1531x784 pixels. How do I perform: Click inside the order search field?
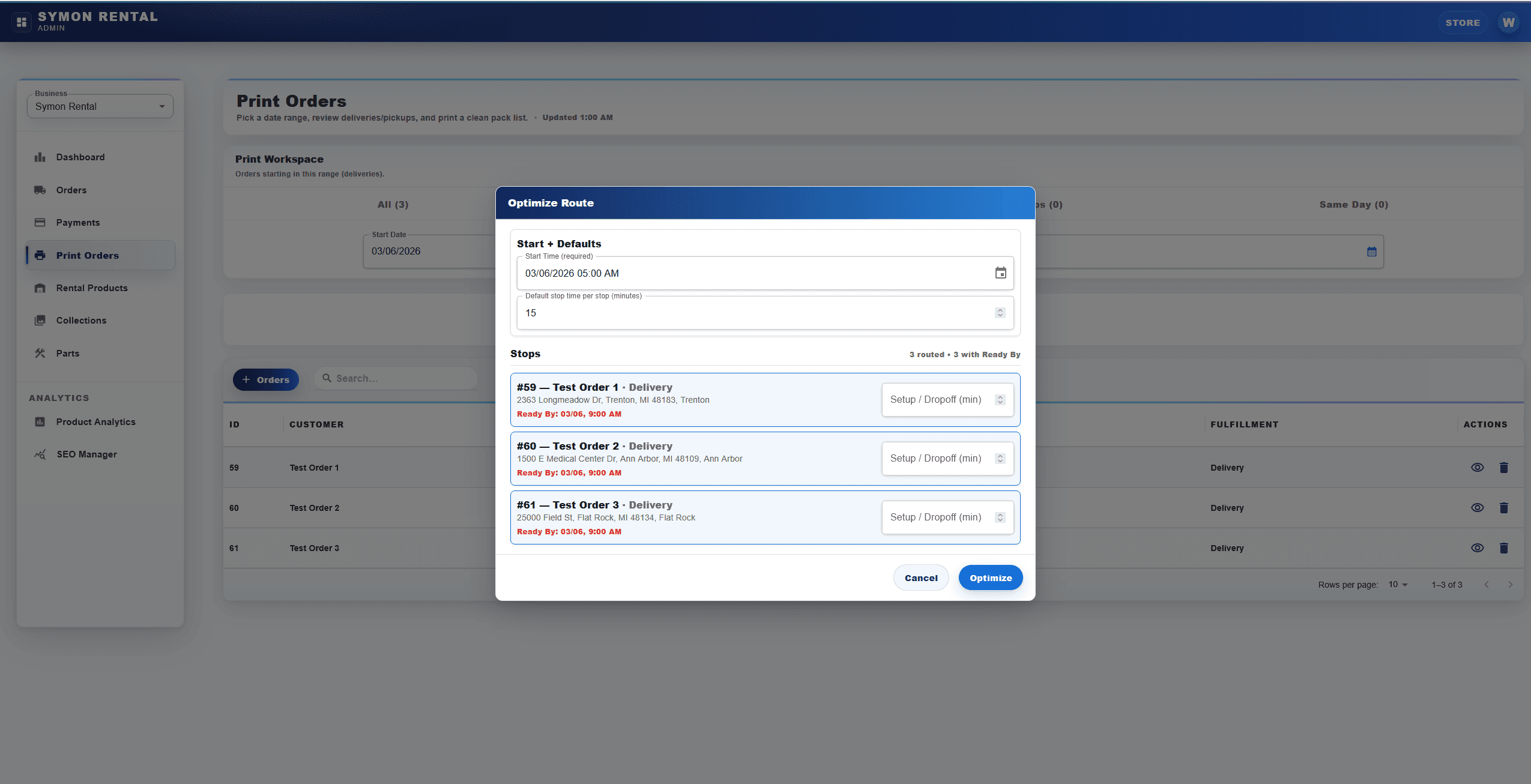pyautogui.click(x=394, y=378)
